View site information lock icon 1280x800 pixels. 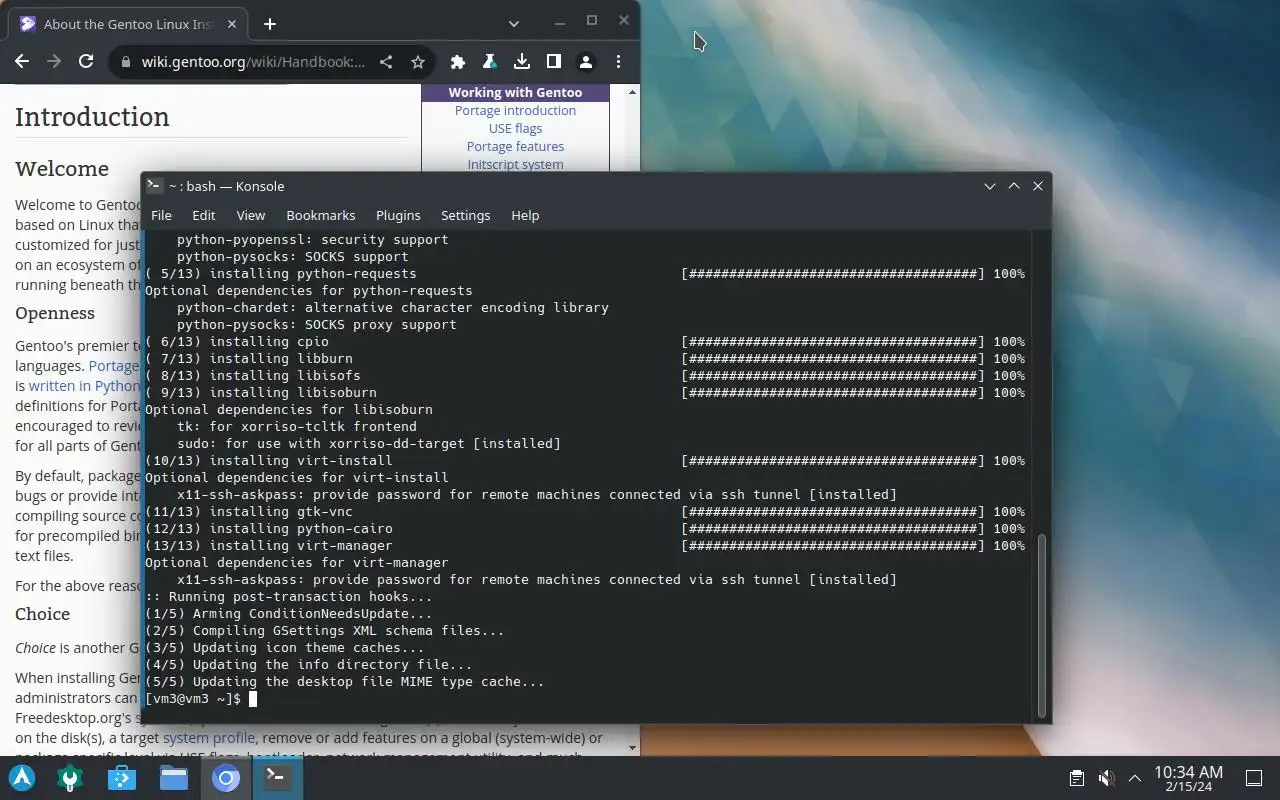125,62
